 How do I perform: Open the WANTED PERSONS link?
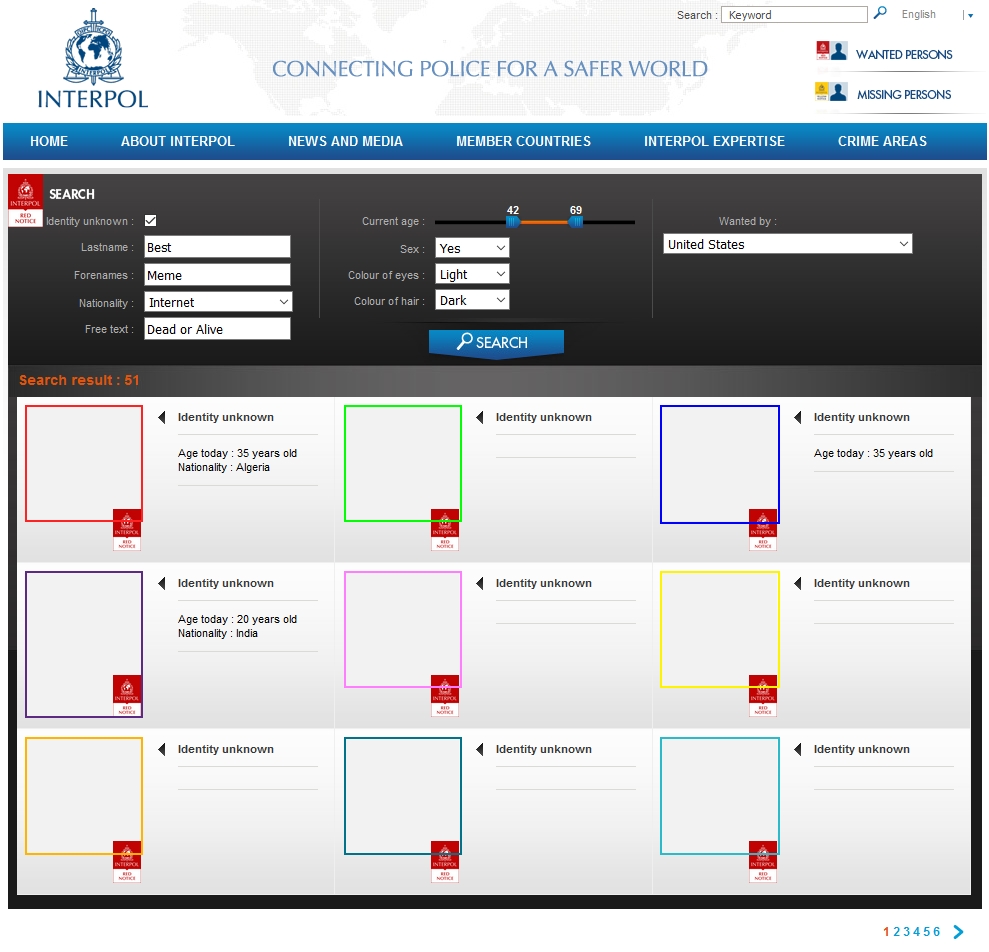tap(904, 54)
